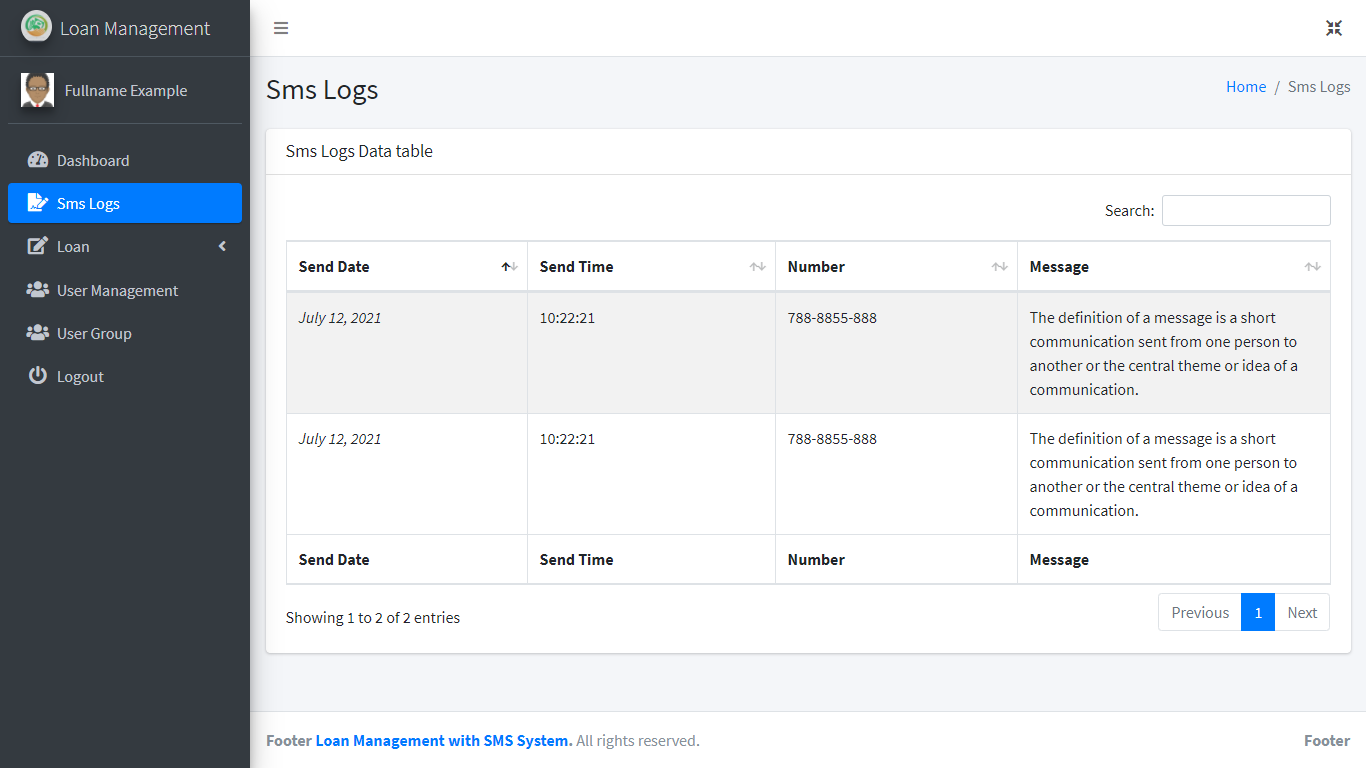Viewport: 1366px width, 768px height.
Task: Click the Send Date header label
Action: (334, 267)
